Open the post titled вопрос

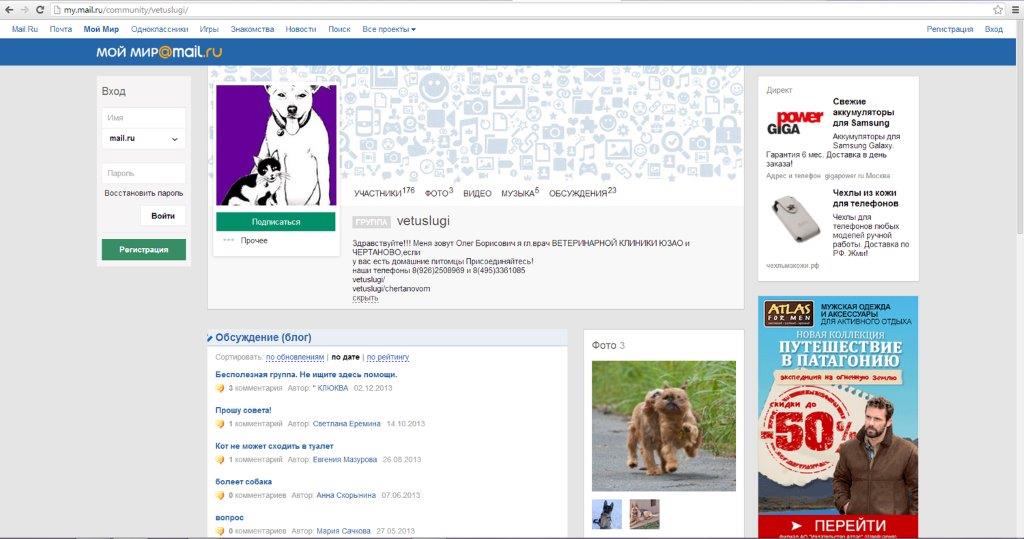229,517
